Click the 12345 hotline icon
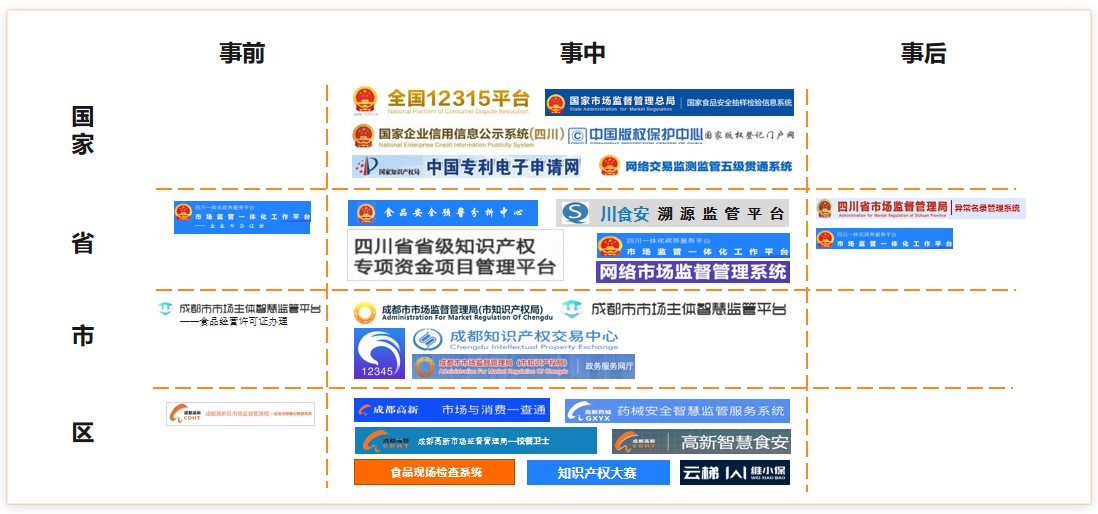This screenshot has height=514, width=1098. [379, 354]
